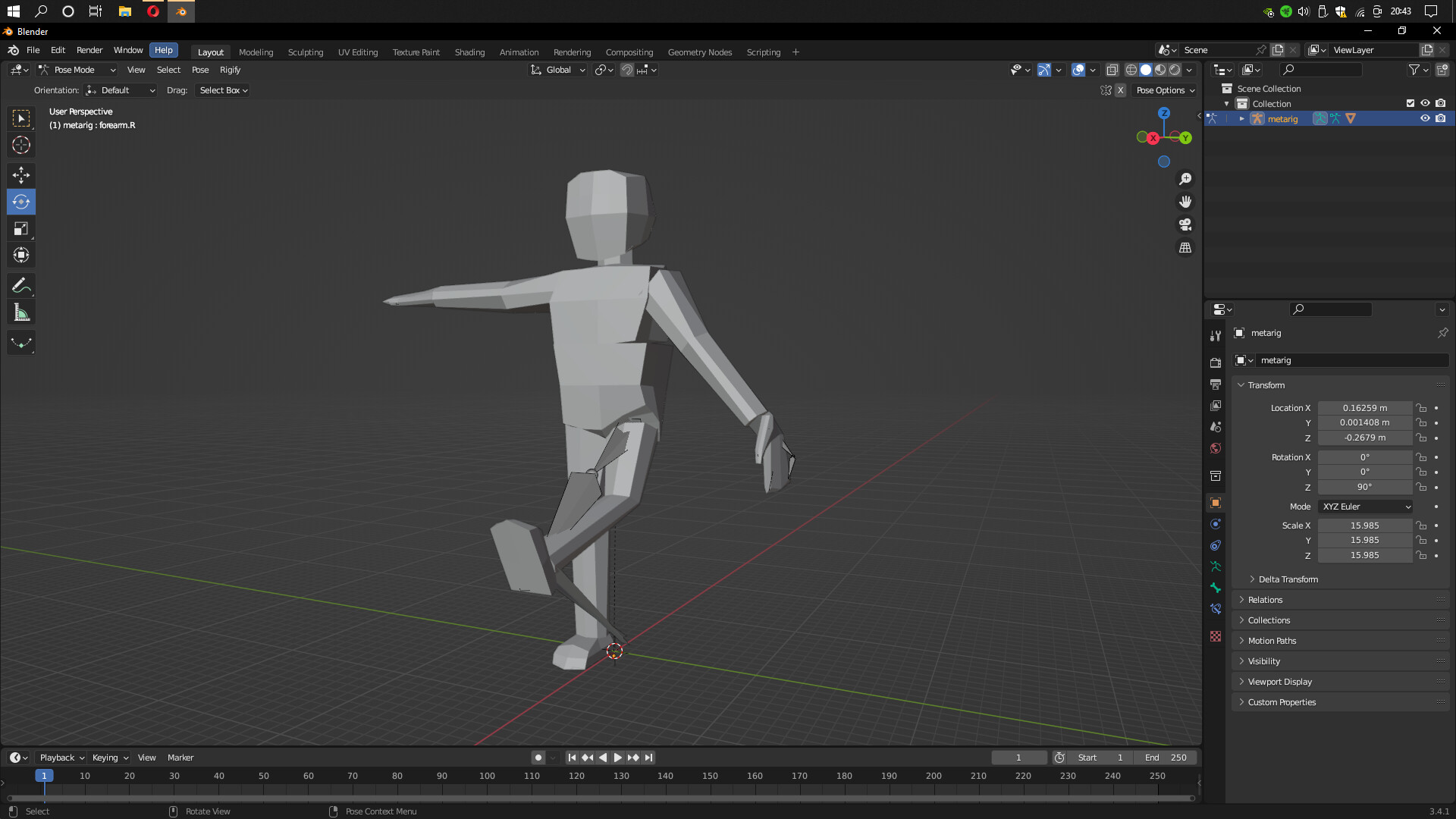This screenshot has height=819, width=1456.
Task: Click the outliner search field
Action: (1320, 70)
